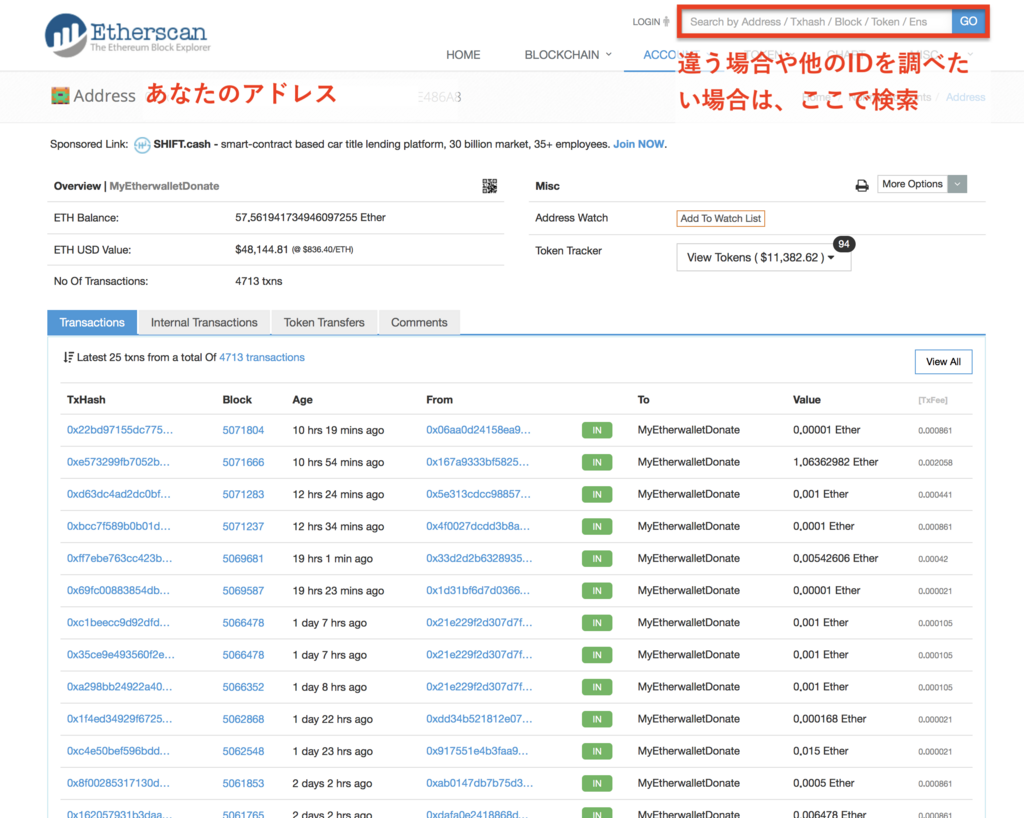
Task: Open sender address 0x06aa0d24158ea9...
Action: [x=479, y=430]
